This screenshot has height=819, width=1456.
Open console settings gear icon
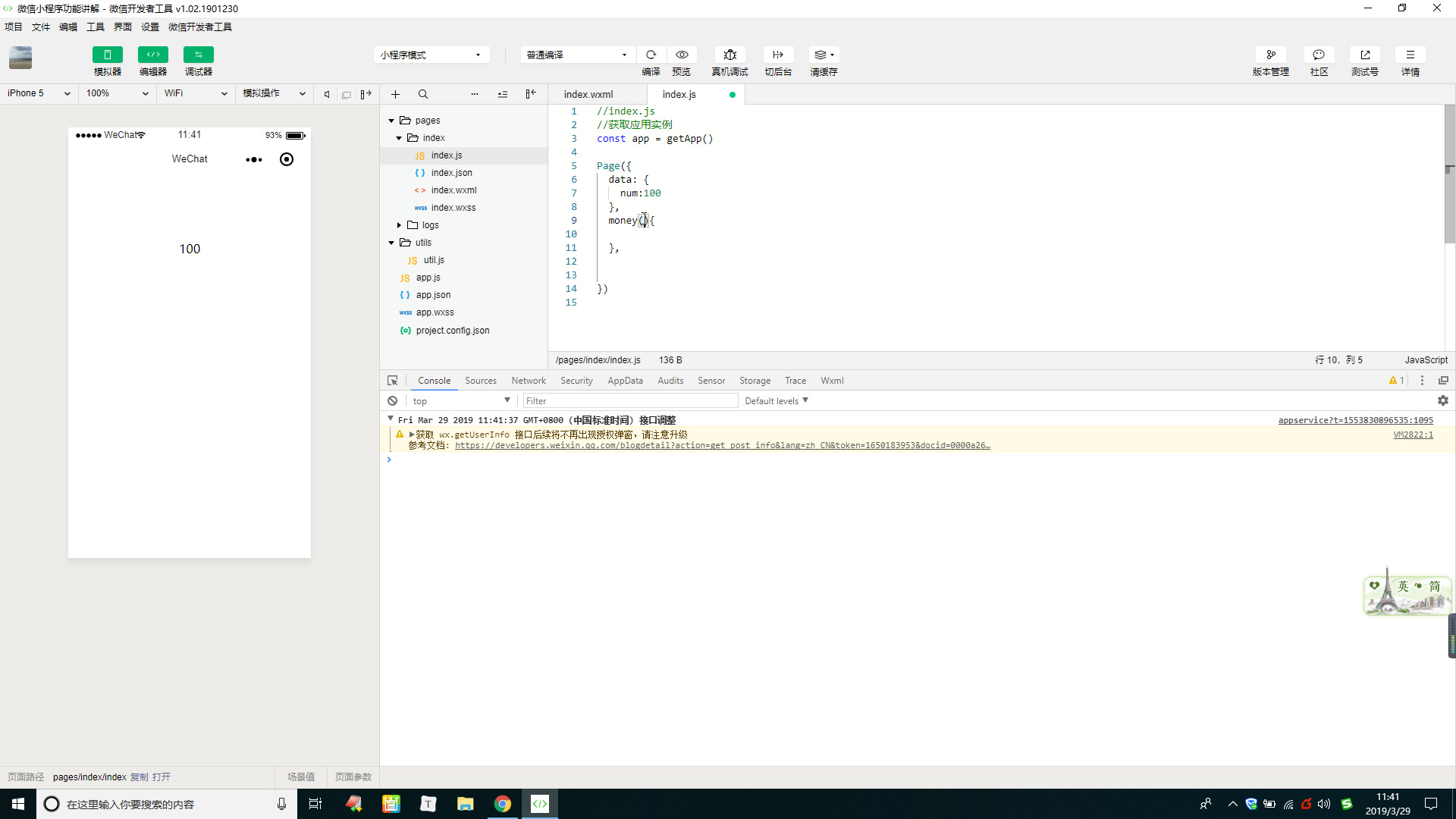(1442, 400)
